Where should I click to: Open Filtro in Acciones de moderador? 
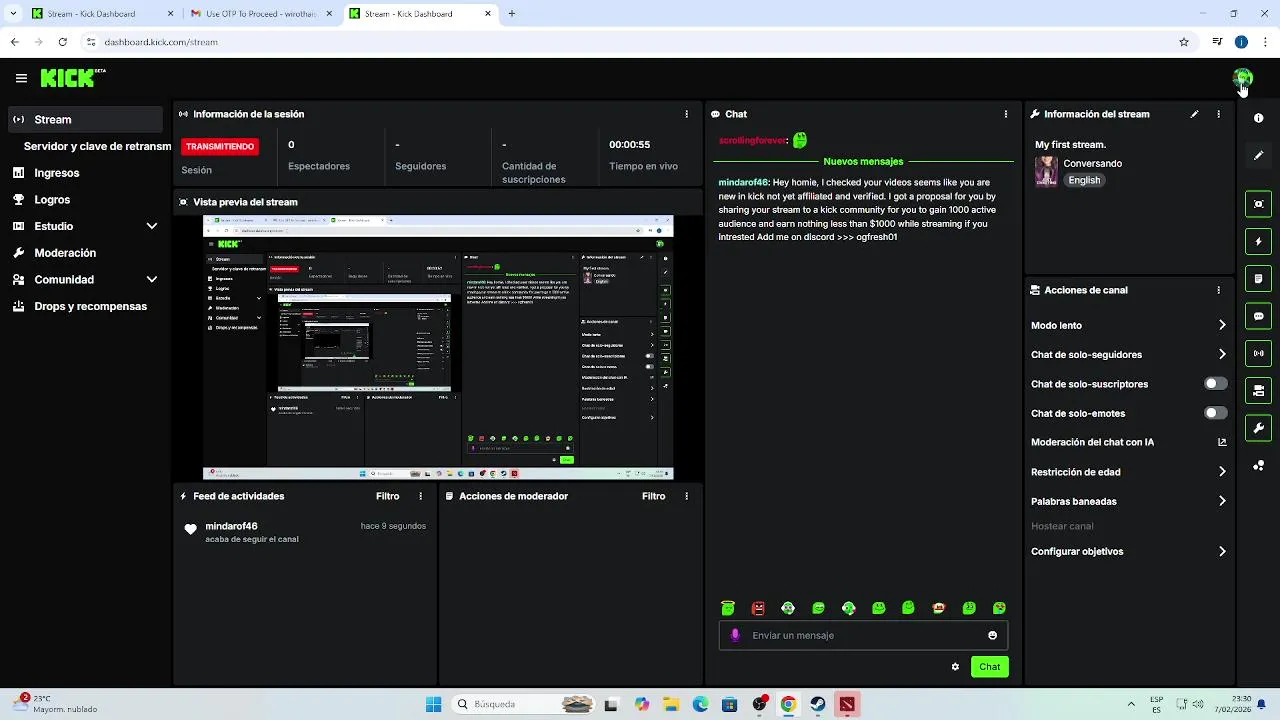[x=653, y=496]
